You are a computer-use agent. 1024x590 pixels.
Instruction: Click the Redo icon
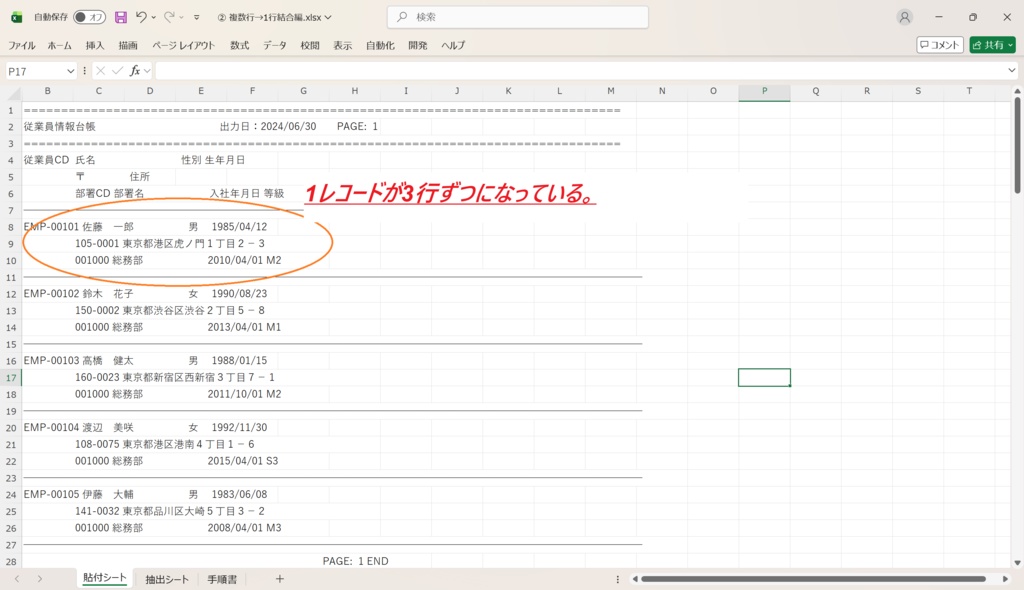(x=169, y=17)
